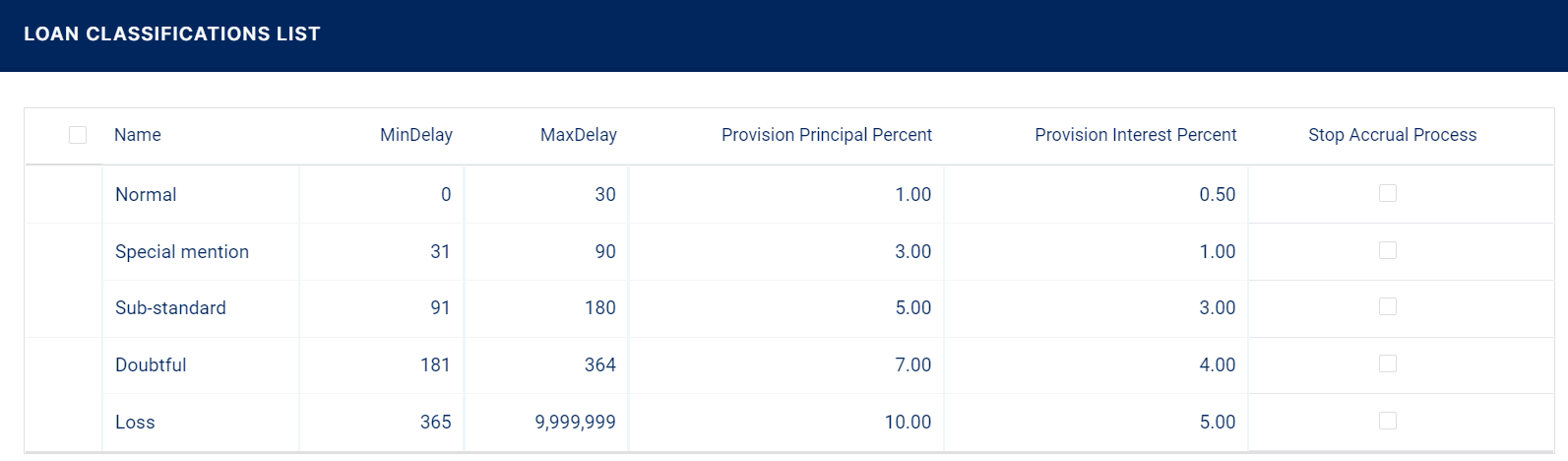Sort by Provision Principal Percent header
This screenshot has height=461, width=1568.
826,135
